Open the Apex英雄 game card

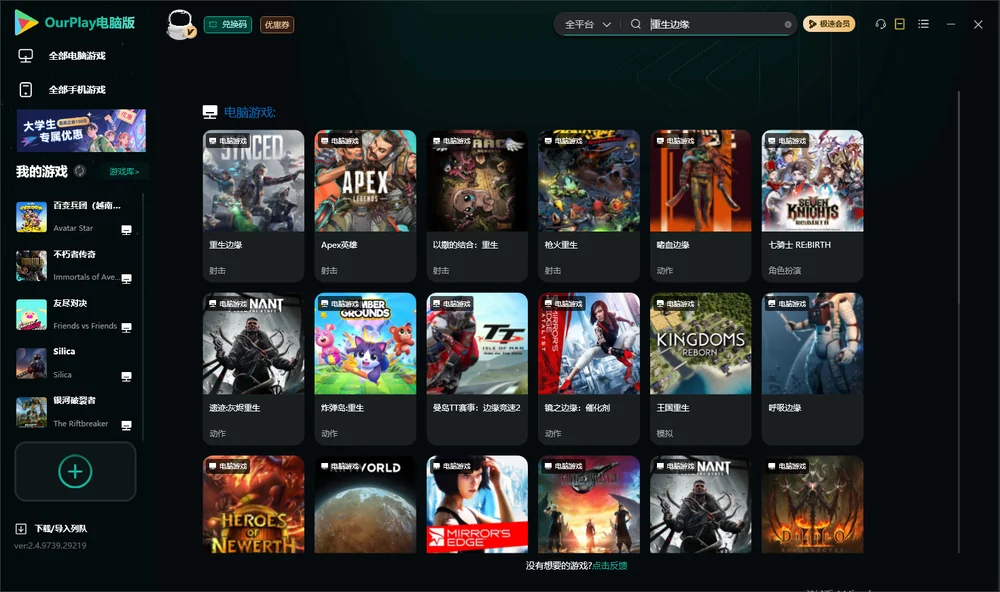coord(365,205)
